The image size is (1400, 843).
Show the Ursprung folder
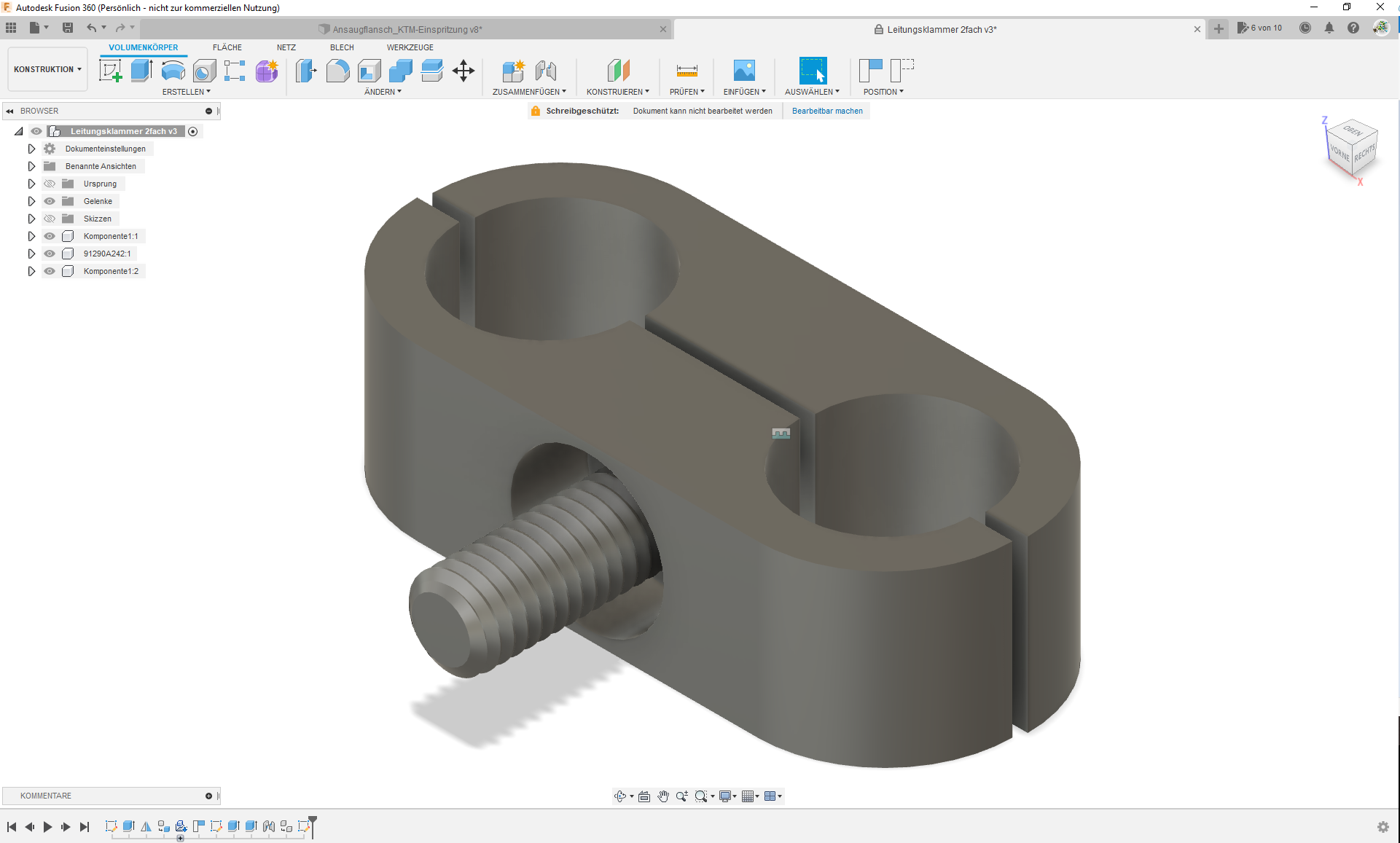pyautogui.click(x=50, y=184)
